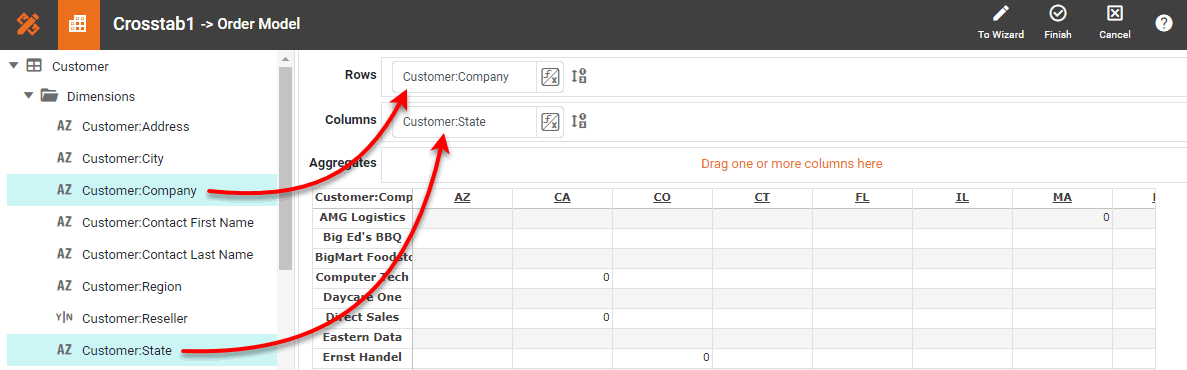Open the To Wizard pencil option
Image resolution: width=1187 pixels, height=370 pixels.
[x=1001, y=23]
